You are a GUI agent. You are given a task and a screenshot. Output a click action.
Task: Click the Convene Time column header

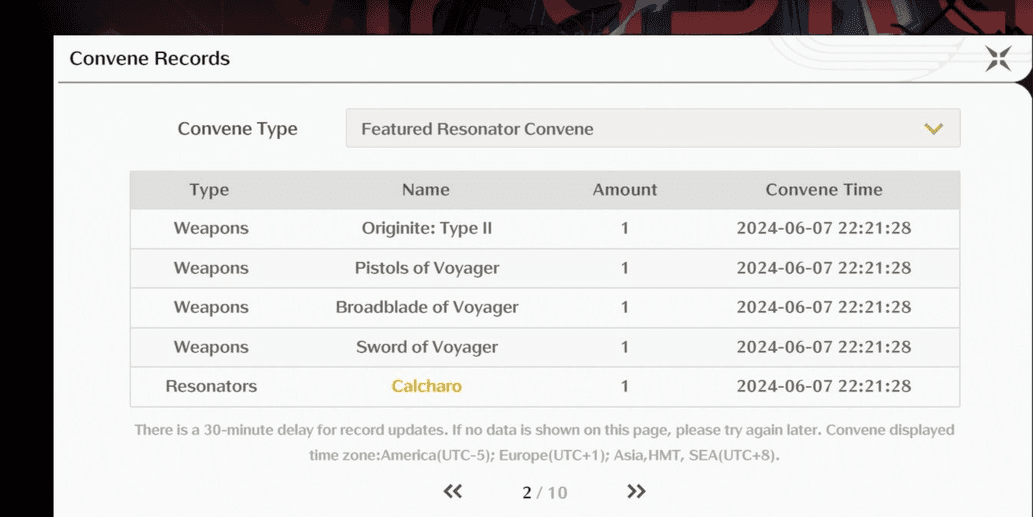pos(824,190)
